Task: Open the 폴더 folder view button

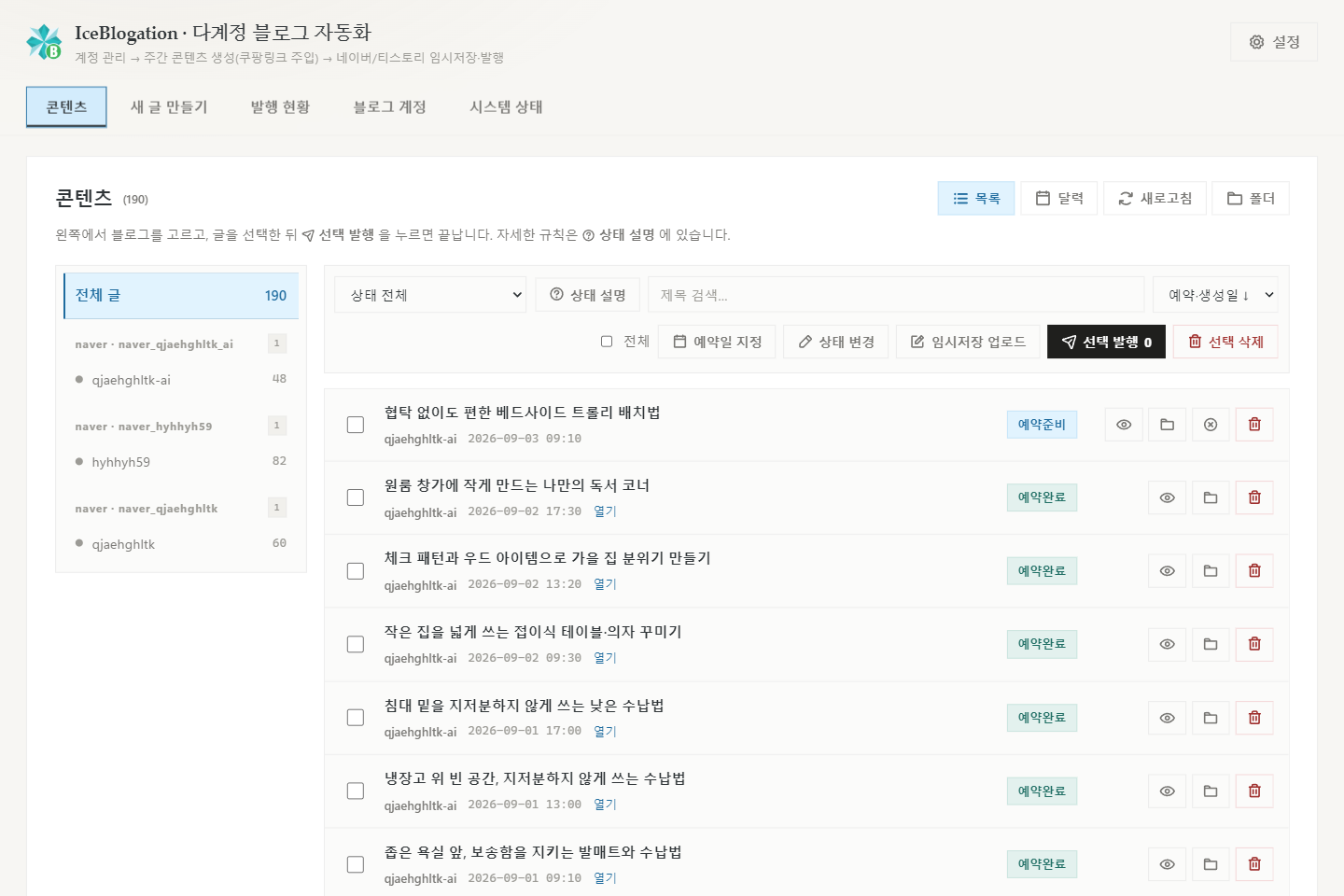Action: pos(1251,198)
